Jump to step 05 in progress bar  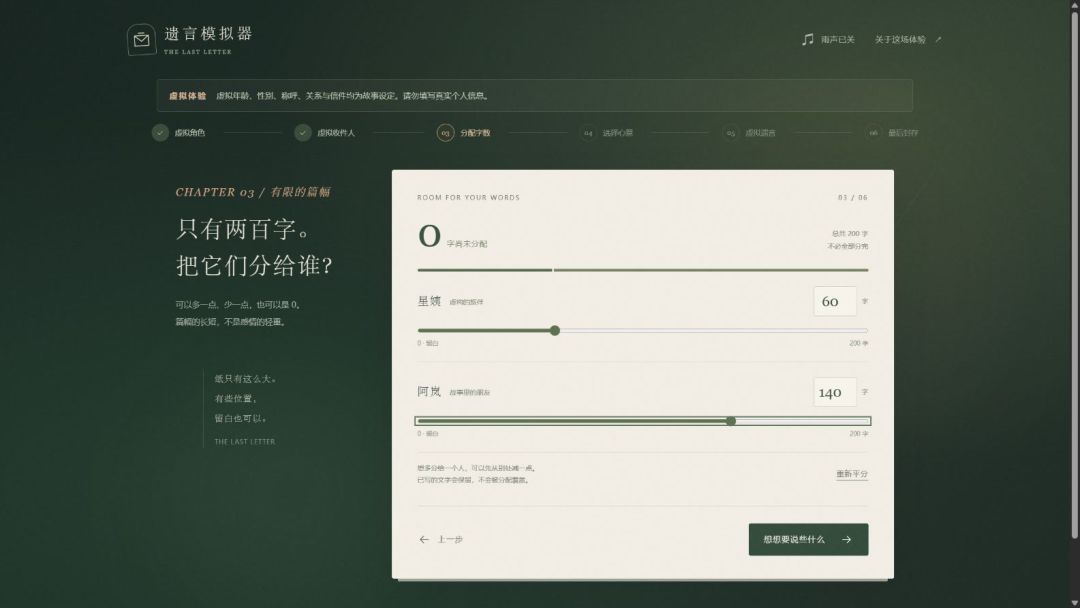[749, 133]
